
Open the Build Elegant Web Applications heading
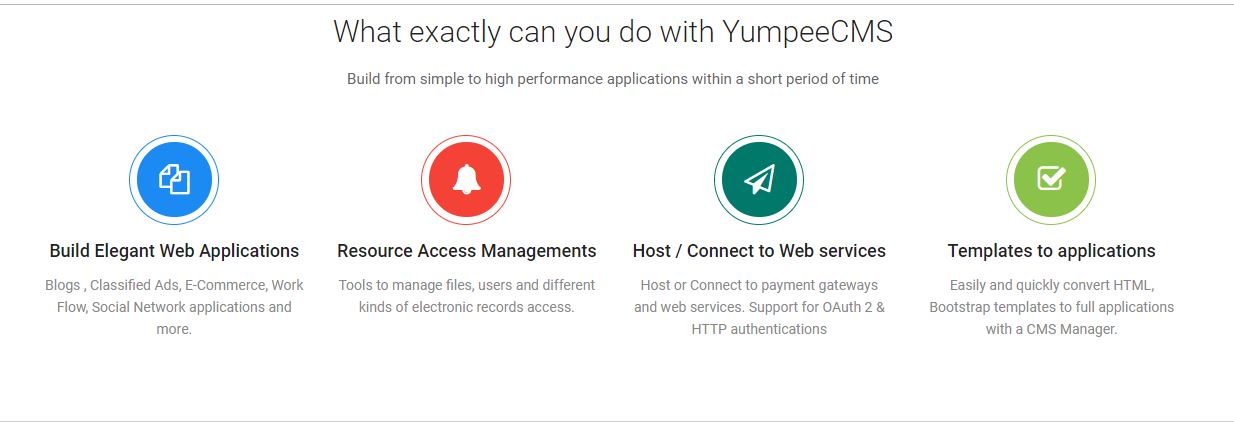[174, 251]
